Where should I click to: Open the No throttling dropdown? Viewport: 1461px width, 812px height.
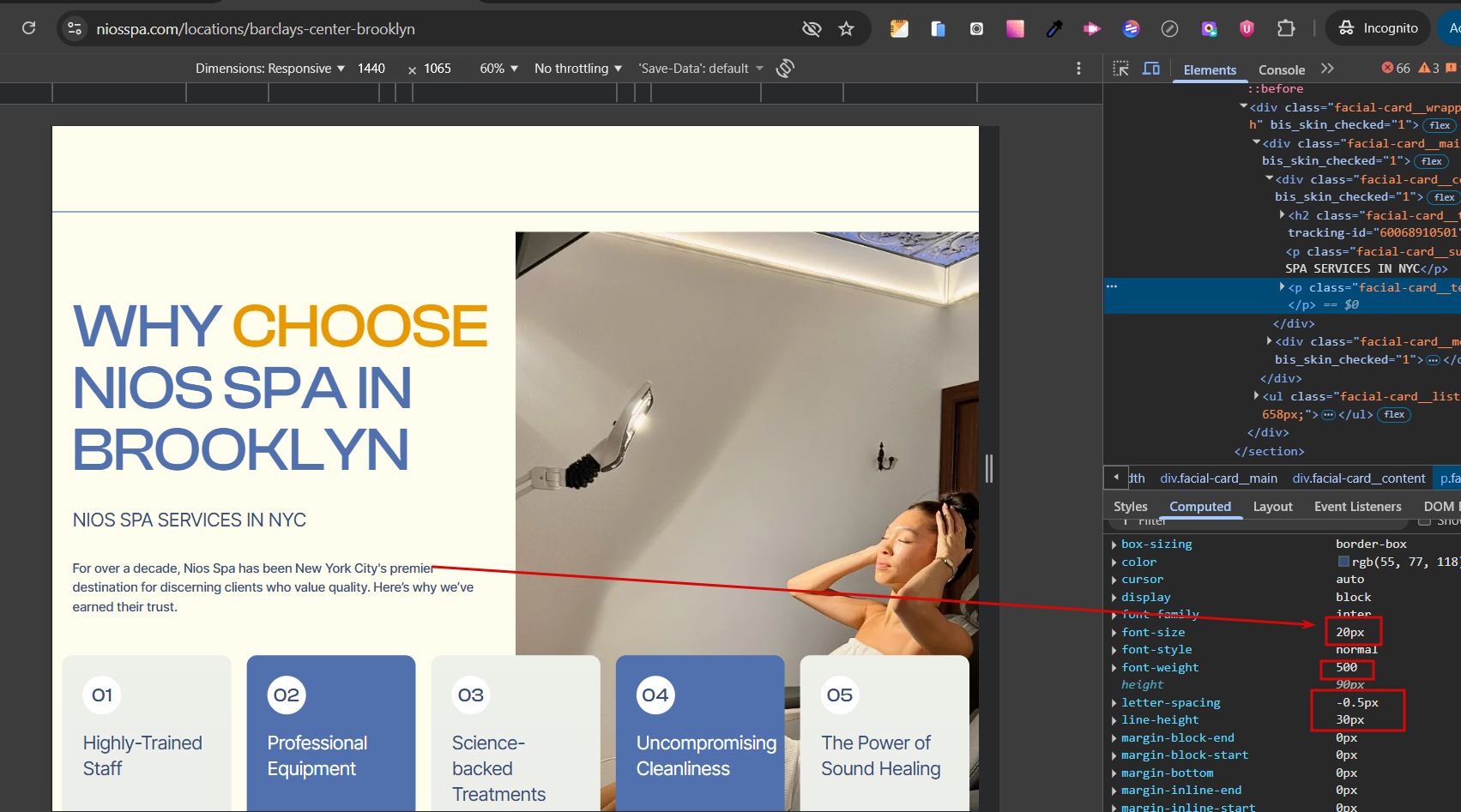(577, 69)
